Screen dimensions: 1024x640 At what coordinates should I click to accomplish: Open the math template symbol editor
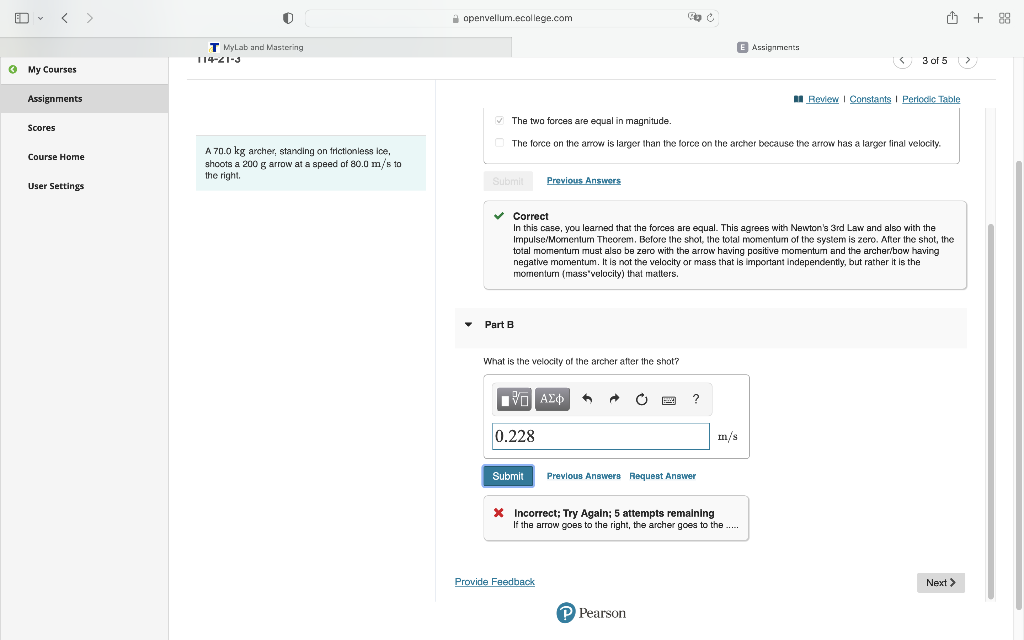tap(512, 398)
